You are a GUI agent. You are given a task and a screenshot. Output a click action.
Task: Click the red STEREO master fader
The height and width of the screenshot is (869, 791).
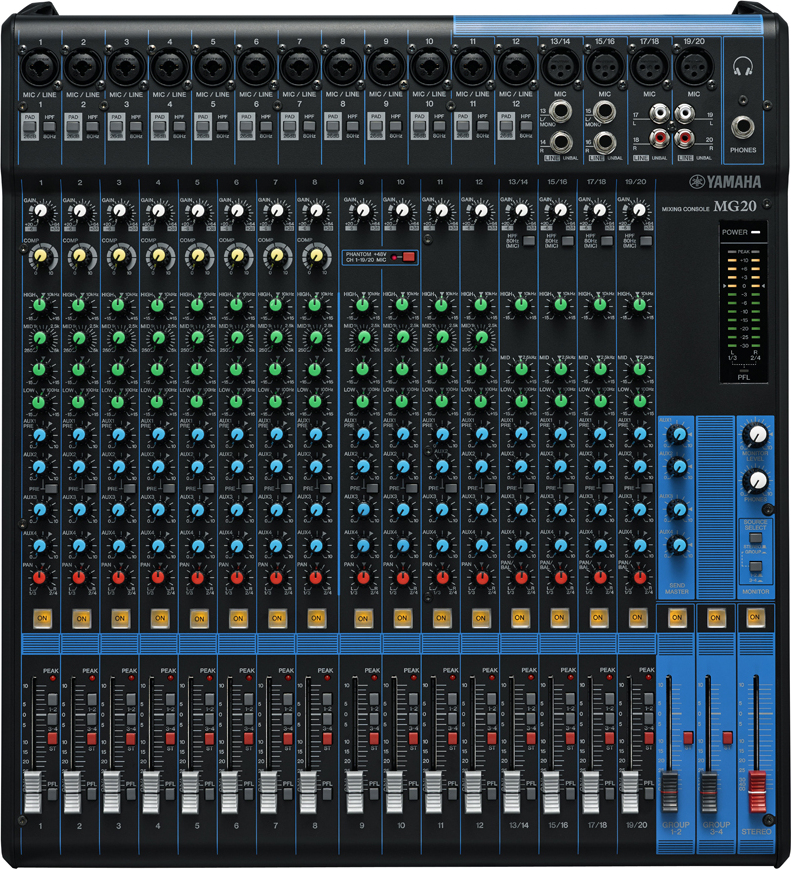(757, 791)
